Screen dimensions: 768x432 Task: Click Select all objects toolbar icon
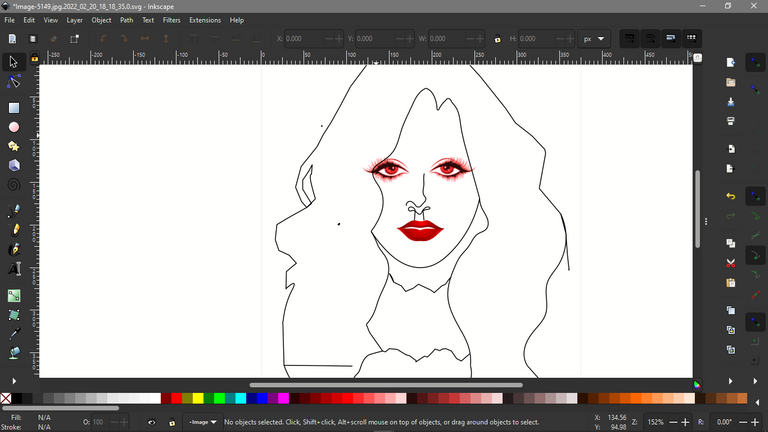pyautogui.click(x=12, y=39)
